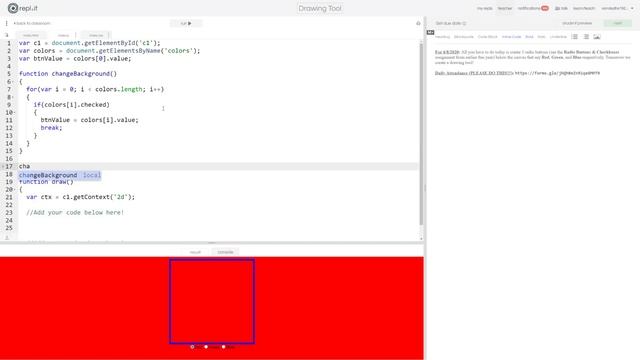Select the console tab in output pane
The image size is (640, 360).
click(225, 252)
